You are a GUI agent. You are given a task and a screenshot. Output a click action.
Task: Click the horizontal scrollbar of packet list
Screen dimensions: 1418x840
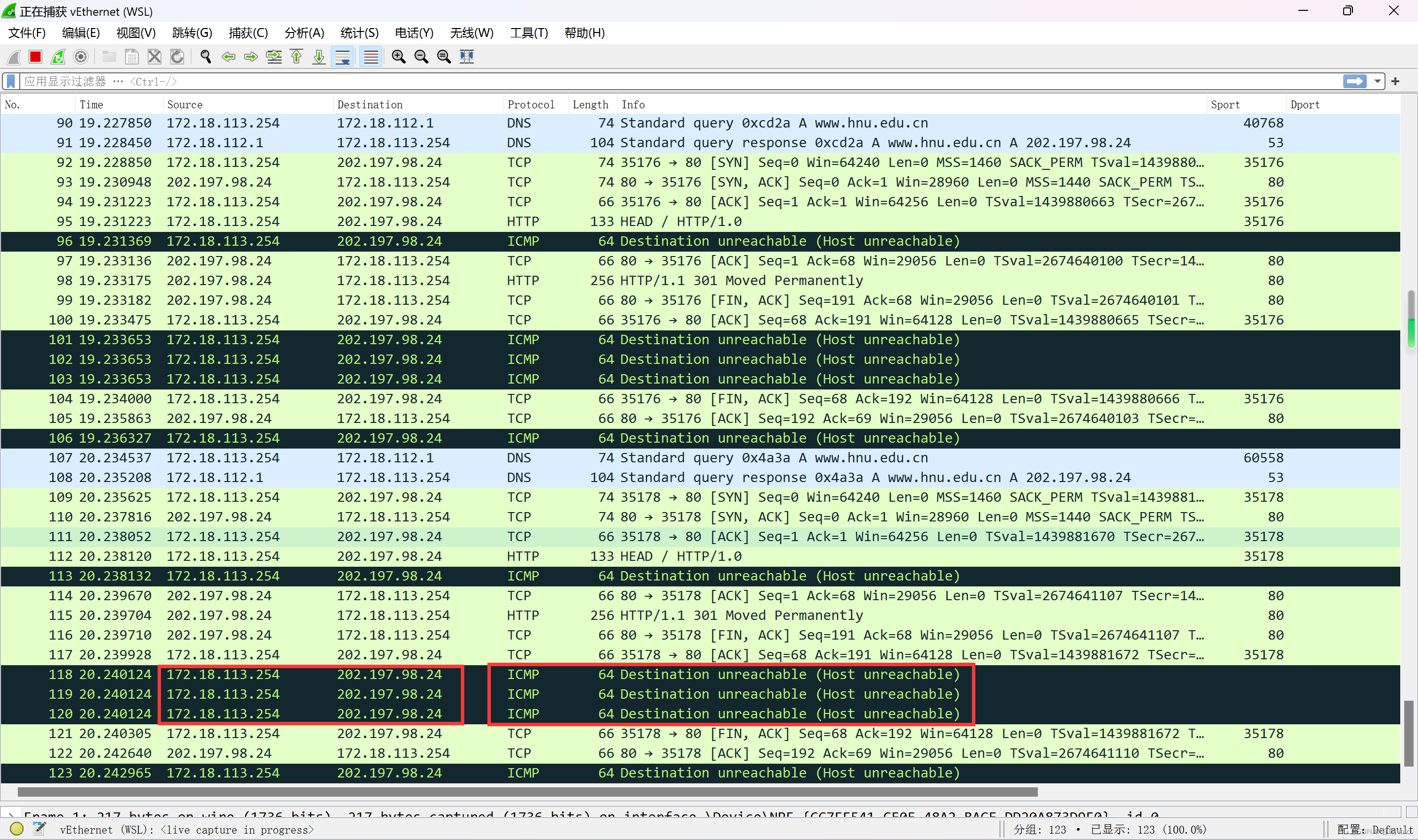[x=527, y=791]
